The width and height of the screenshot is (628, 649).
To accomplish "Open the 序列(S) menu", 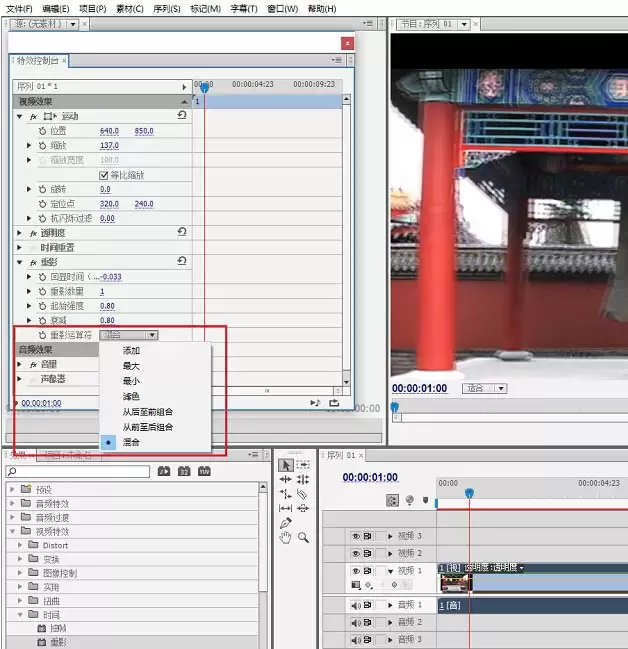I will pos(166,9).
